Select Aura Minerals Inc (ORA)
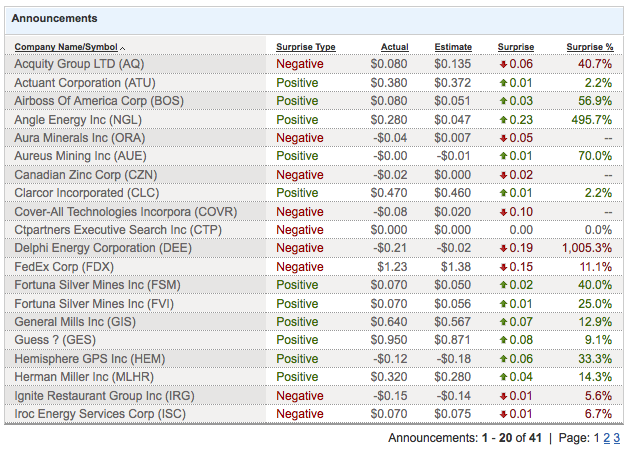The width and height of the screenshot is (626, 453). (80, 138)
